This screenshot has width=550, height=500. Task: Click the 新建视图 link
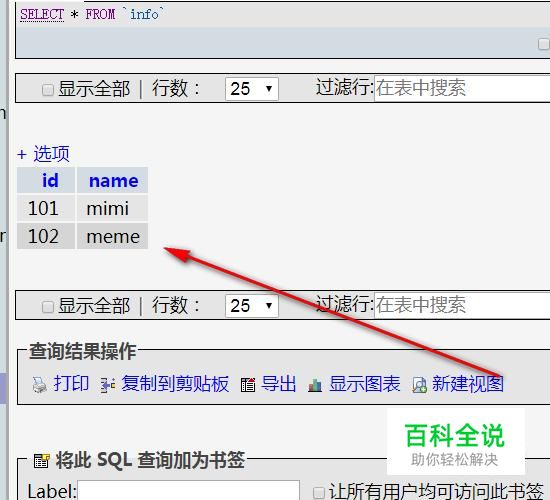tap(468, 383)
